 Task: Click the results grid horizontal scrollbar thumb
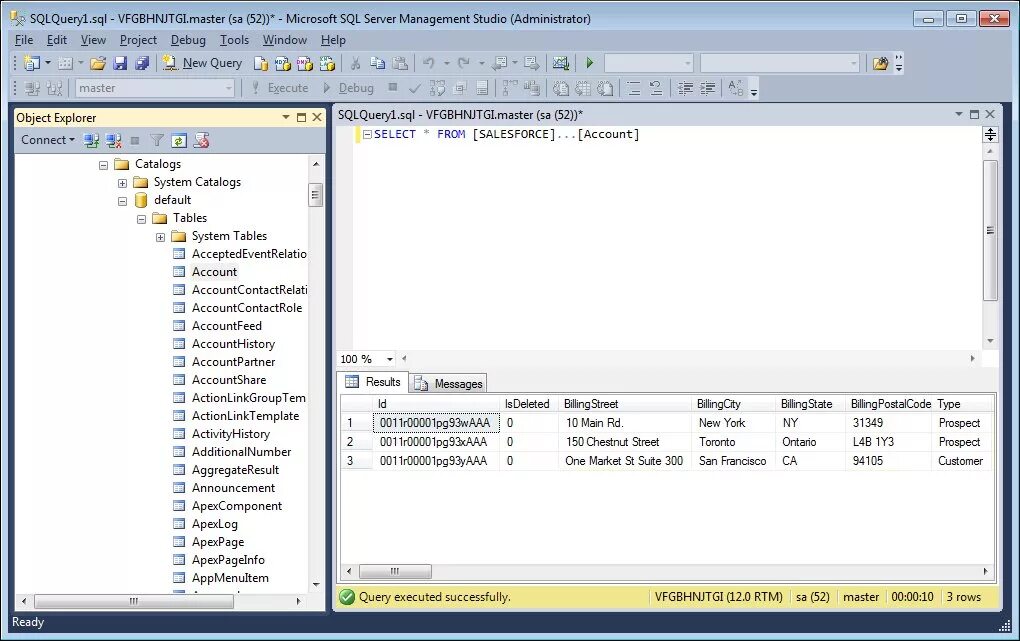click(395, 571)
